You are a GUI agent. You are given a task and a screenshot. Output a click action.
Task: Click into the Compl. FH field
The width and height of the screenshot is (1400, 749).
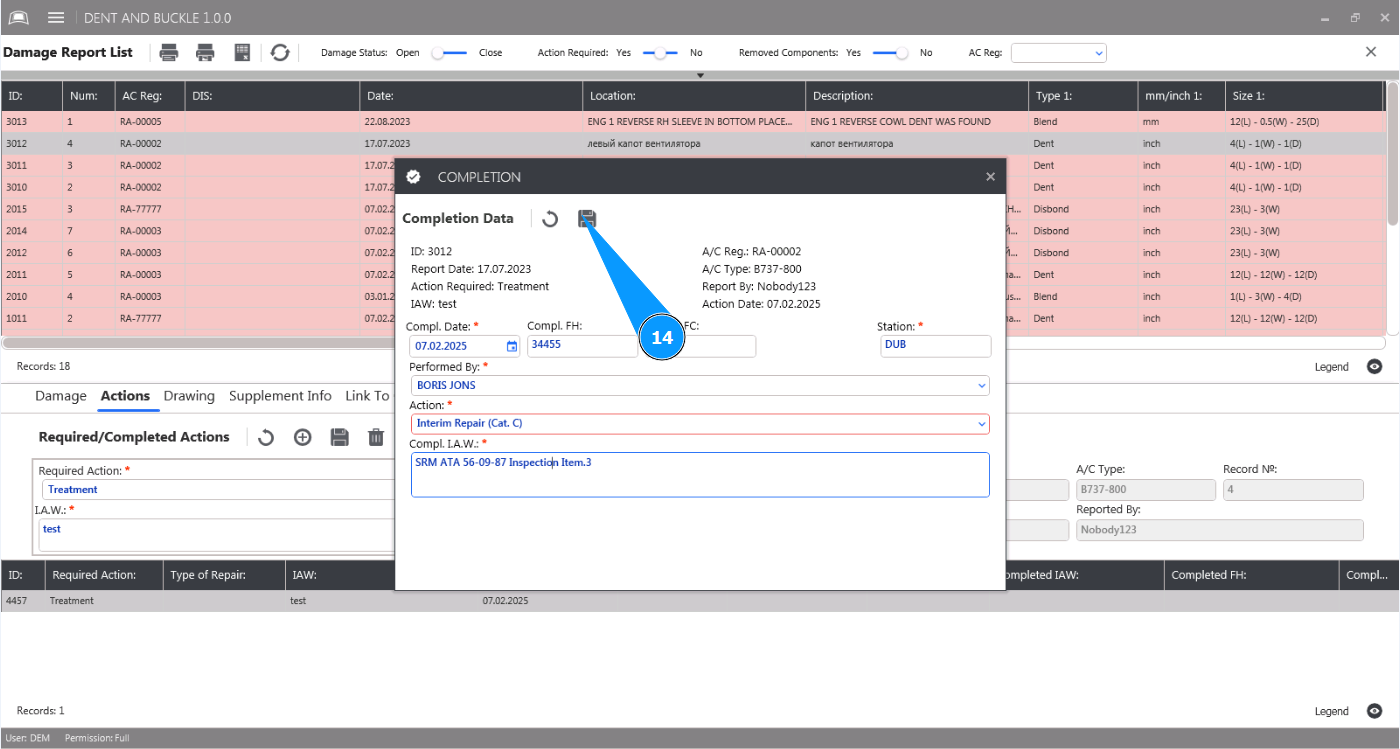pos(582,346)
